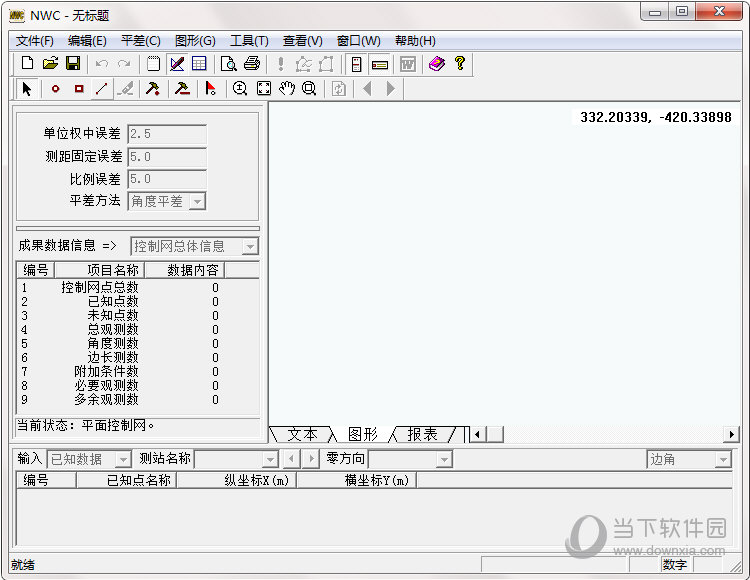The image size is (750, 580).
Task: Toggle the horizontal input bar icon
Action: [x=380, y=64]
